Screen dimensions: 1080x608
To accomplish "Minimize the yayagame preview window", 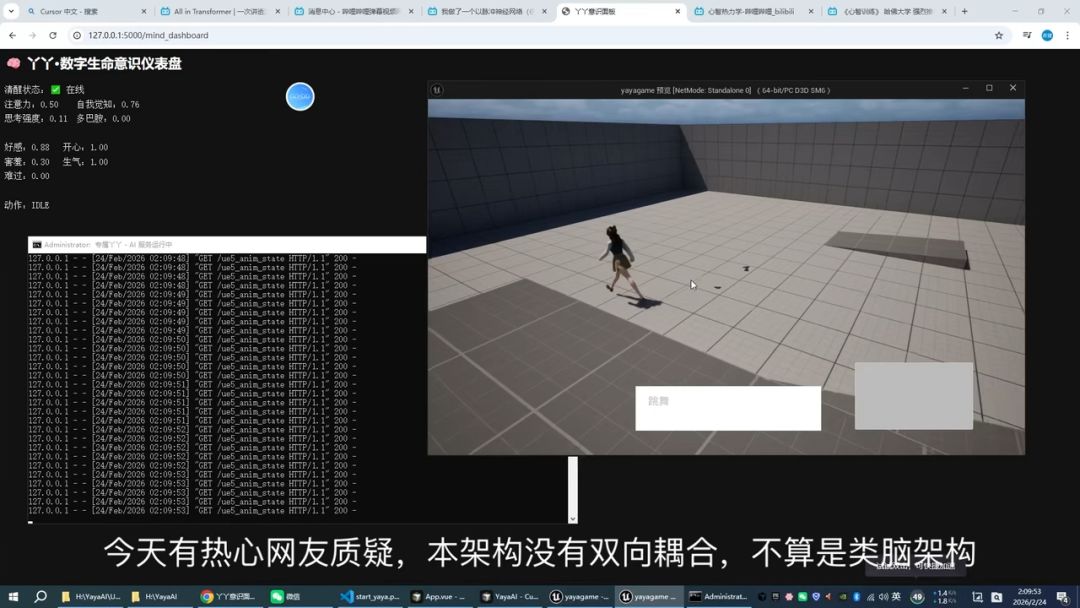I will (x=966, y=88).
